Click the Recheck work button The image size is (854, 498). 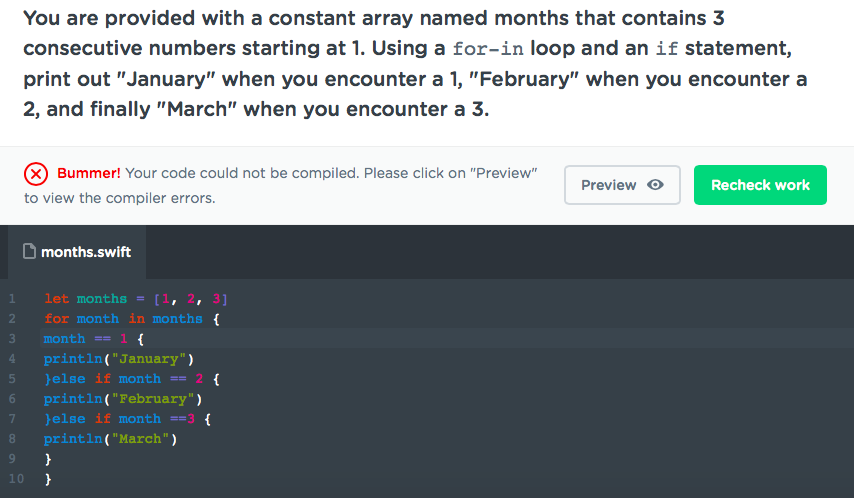[760, 185]
